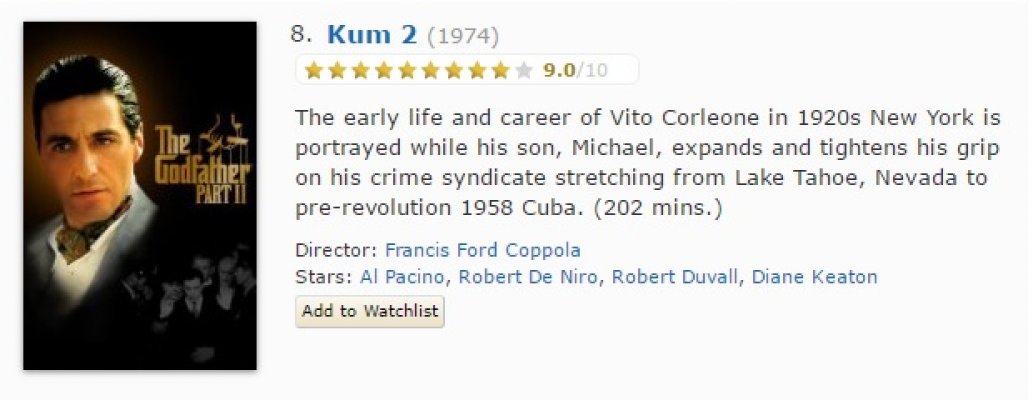Click the first rating star

(x=314, y=70)
